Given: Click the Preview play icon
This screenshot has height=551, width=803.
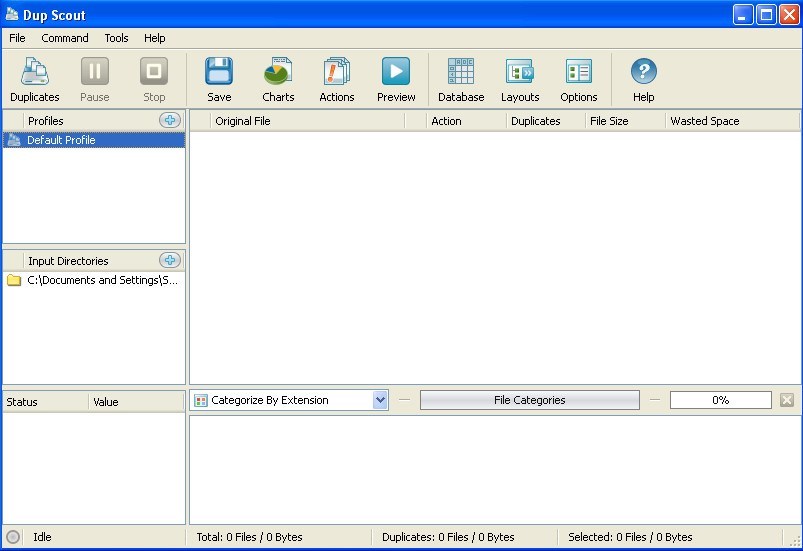Looking at the screenshot, I should 396,72.
